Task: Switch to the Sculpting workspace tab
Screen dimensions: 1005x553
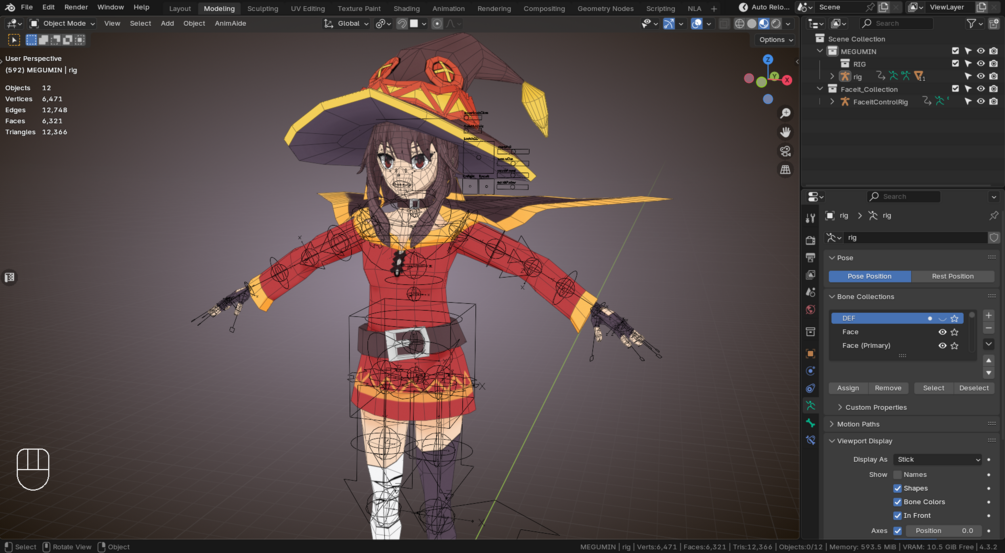Action: [x=263, y=8]
